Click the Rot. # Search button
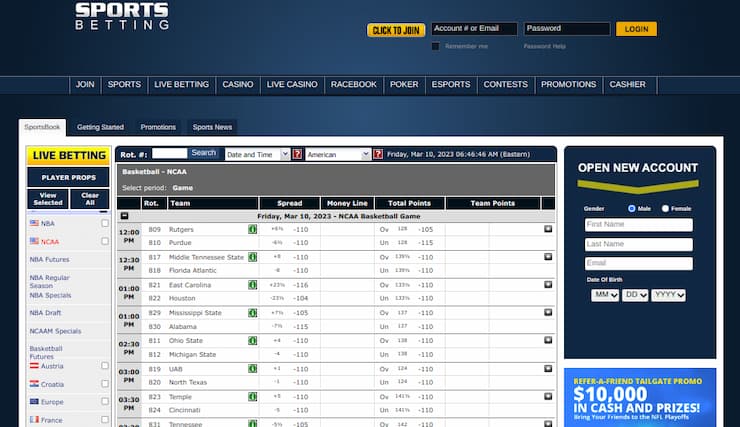The width and height of the screenshot is (740, 427). [x=203, y=153]
